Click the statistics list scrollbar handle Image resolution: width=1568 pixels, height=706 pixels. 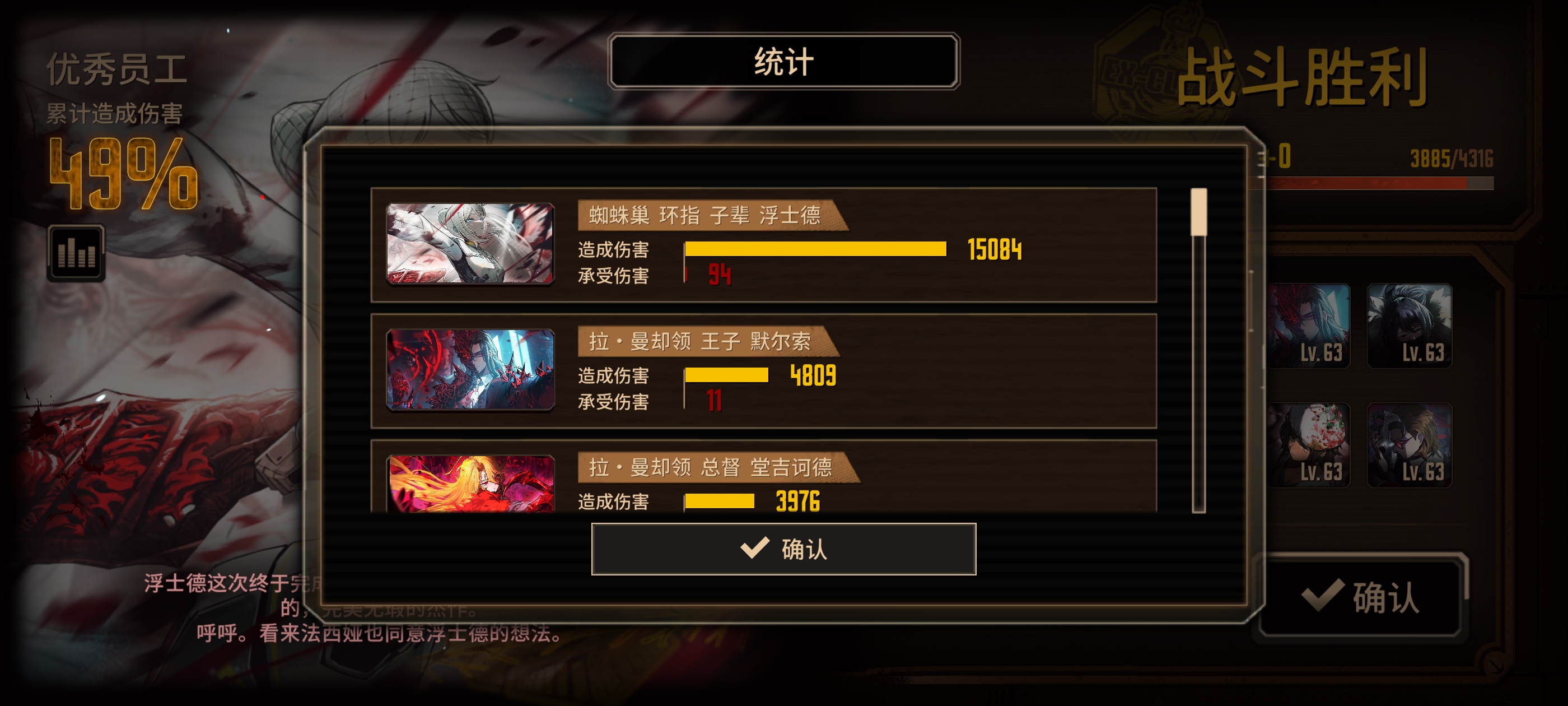(x=1198, y=211)
